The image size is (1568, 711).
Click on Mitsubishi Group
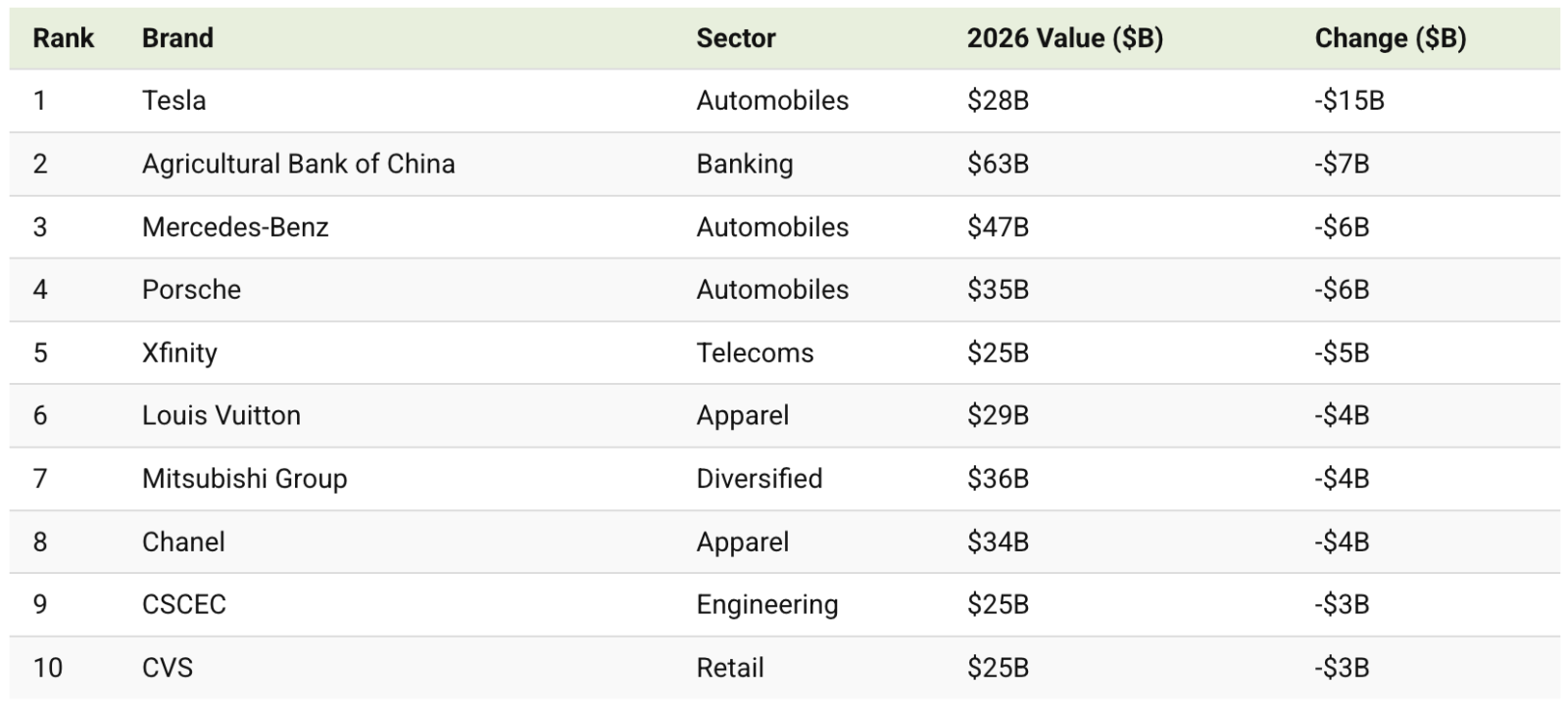244,479
